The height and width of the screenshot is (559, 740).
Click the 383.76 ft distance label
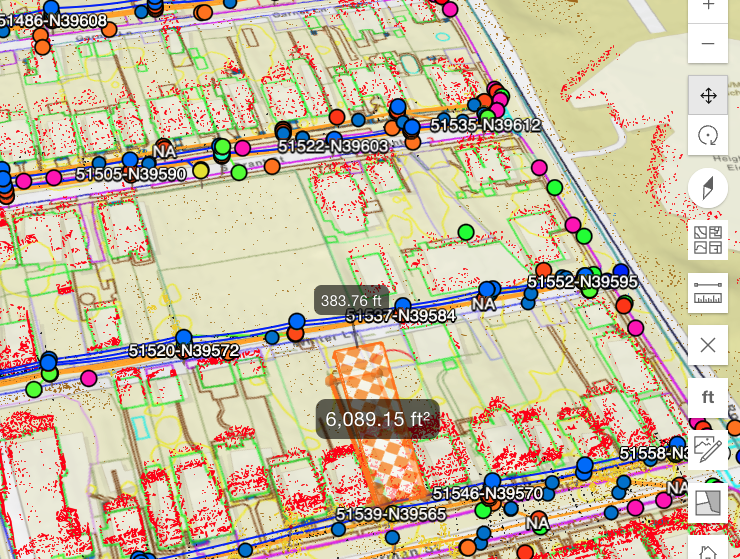(352, 300)
